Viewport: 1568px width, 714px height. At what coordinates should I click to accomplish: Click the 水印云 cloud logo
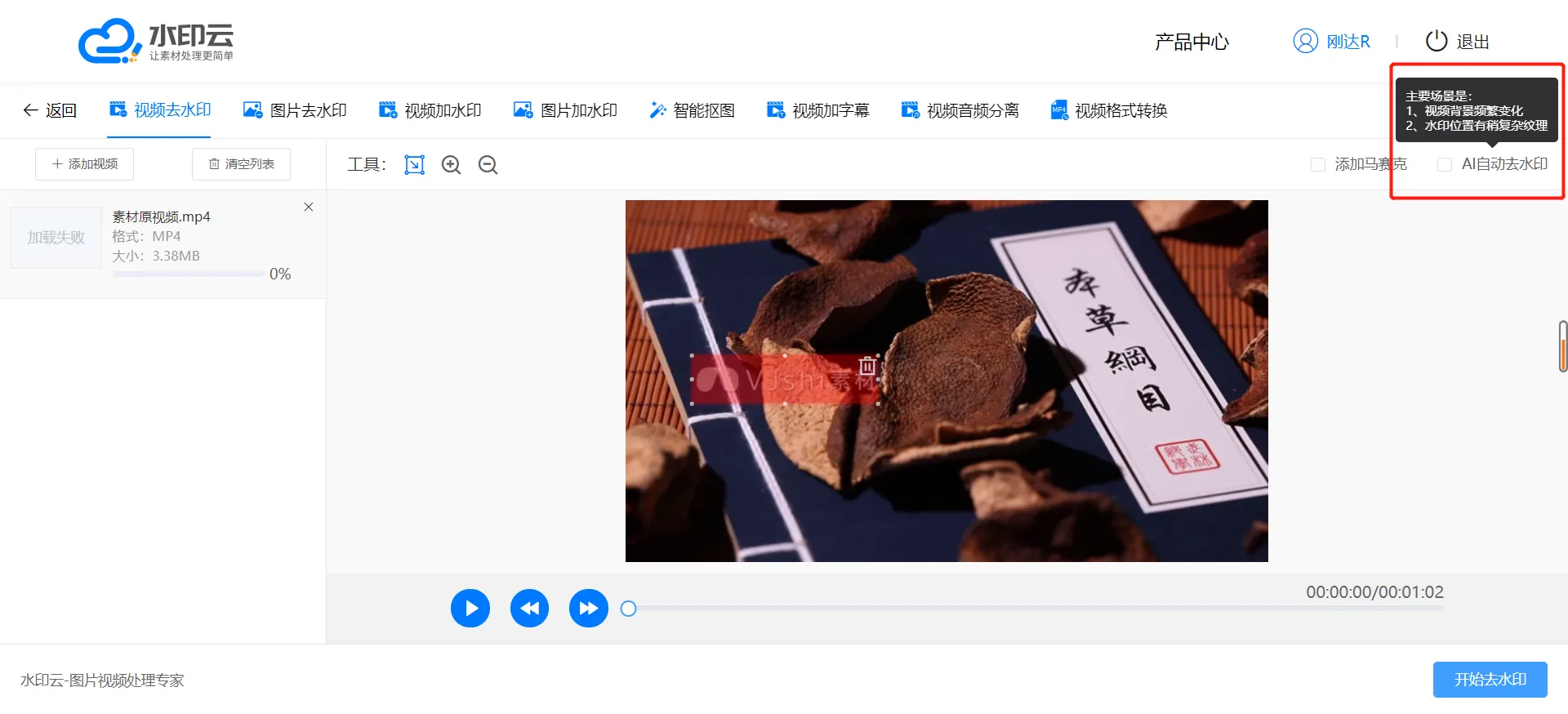[155, 40]
